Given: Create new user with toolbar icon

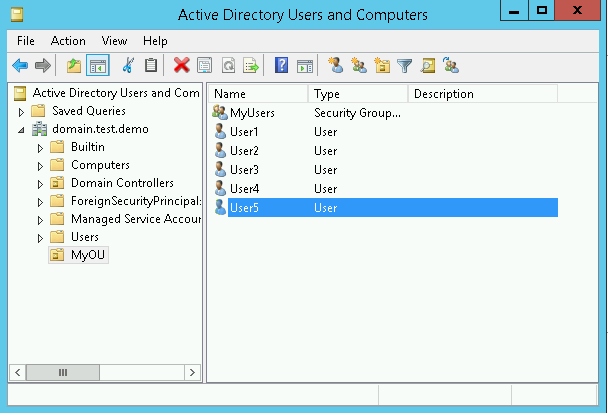Looking at the screenshot, I should pos(336,65).
